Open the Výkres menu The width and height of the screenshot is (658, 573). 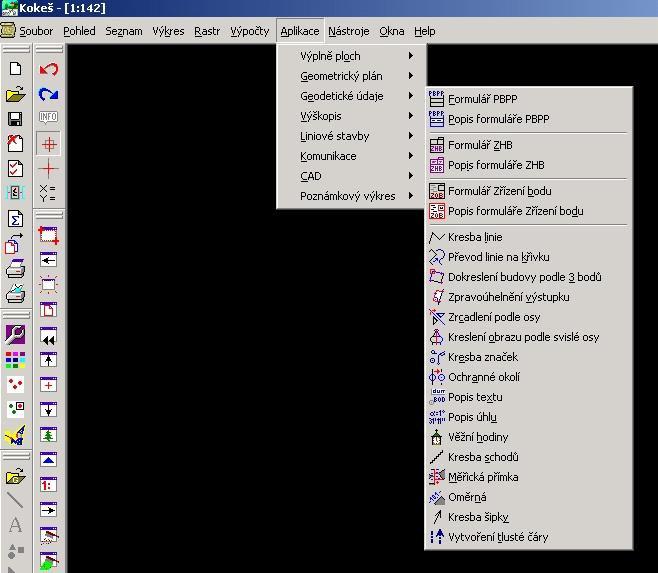click(x=168, y=31)
